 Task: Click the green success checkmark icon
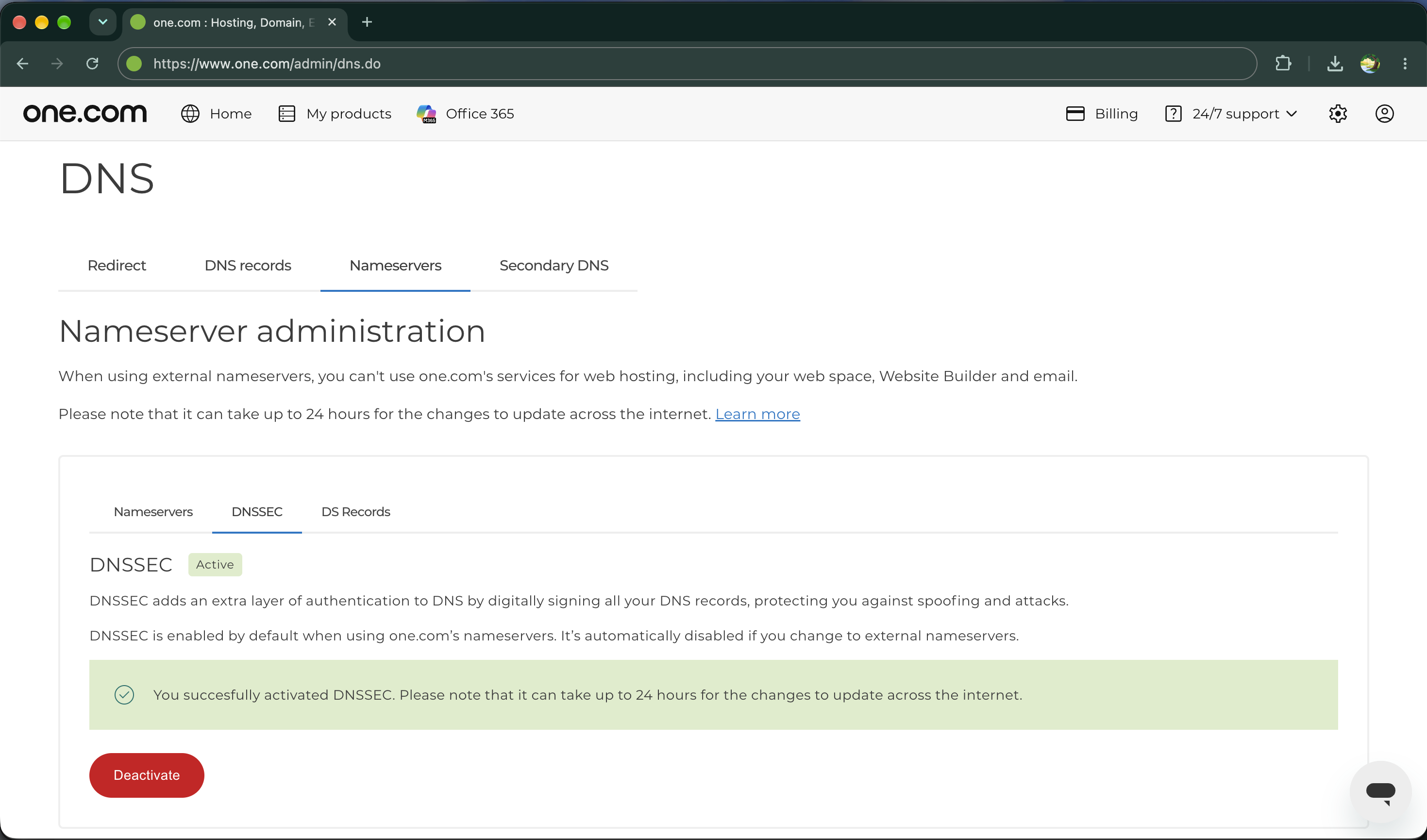coord(124,695)
